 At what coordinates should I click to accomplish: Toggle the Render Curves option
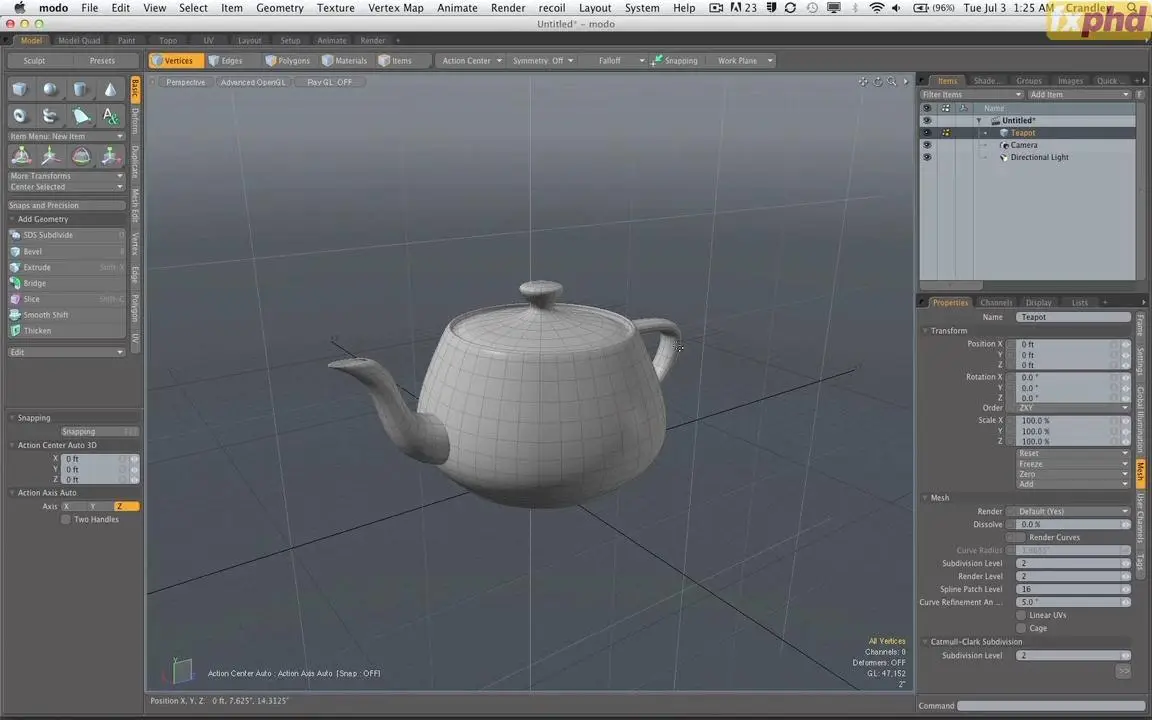pyautogui.click(x=1016, y=538)
